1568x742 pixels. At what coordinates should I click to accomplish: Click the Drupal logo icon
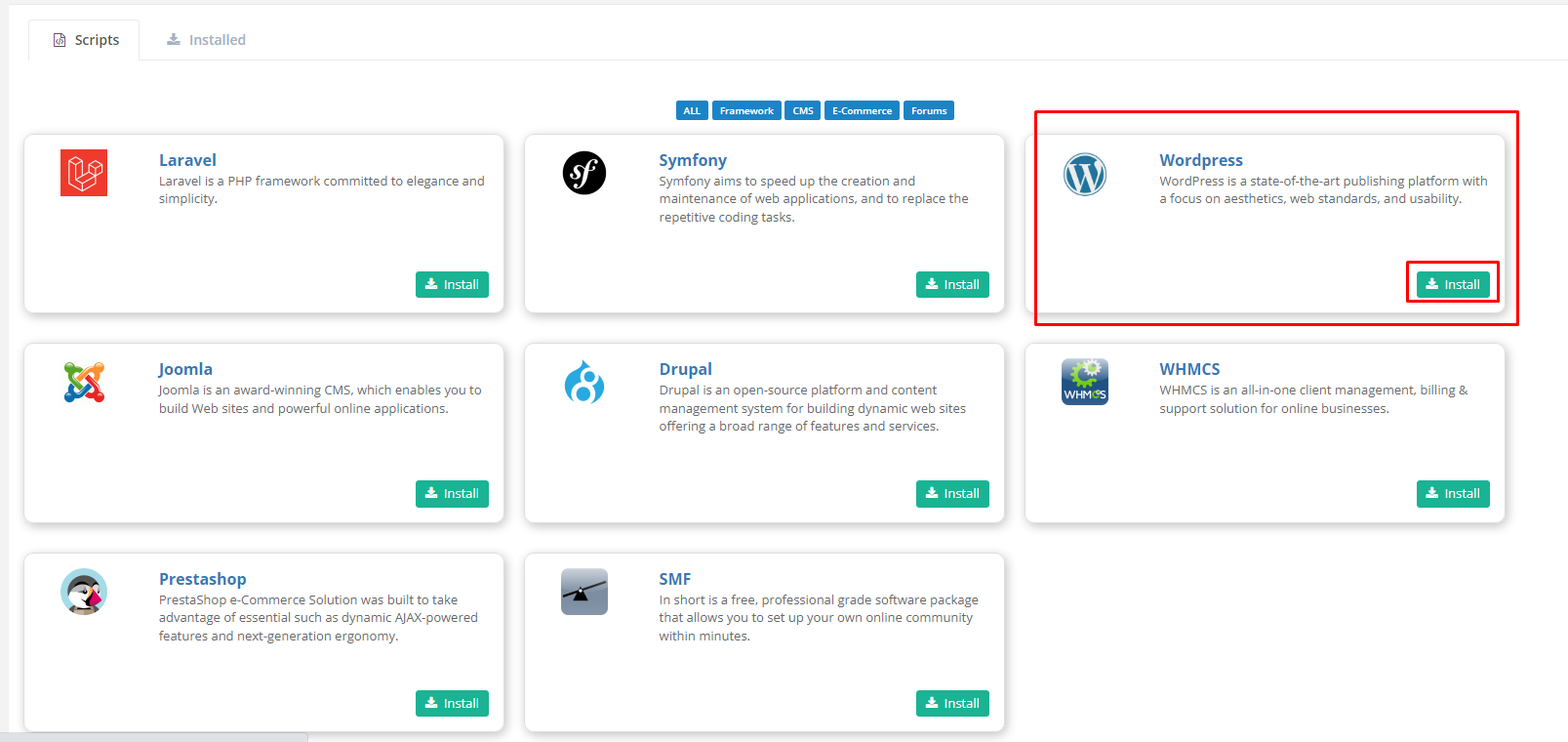tap(584, 382)
